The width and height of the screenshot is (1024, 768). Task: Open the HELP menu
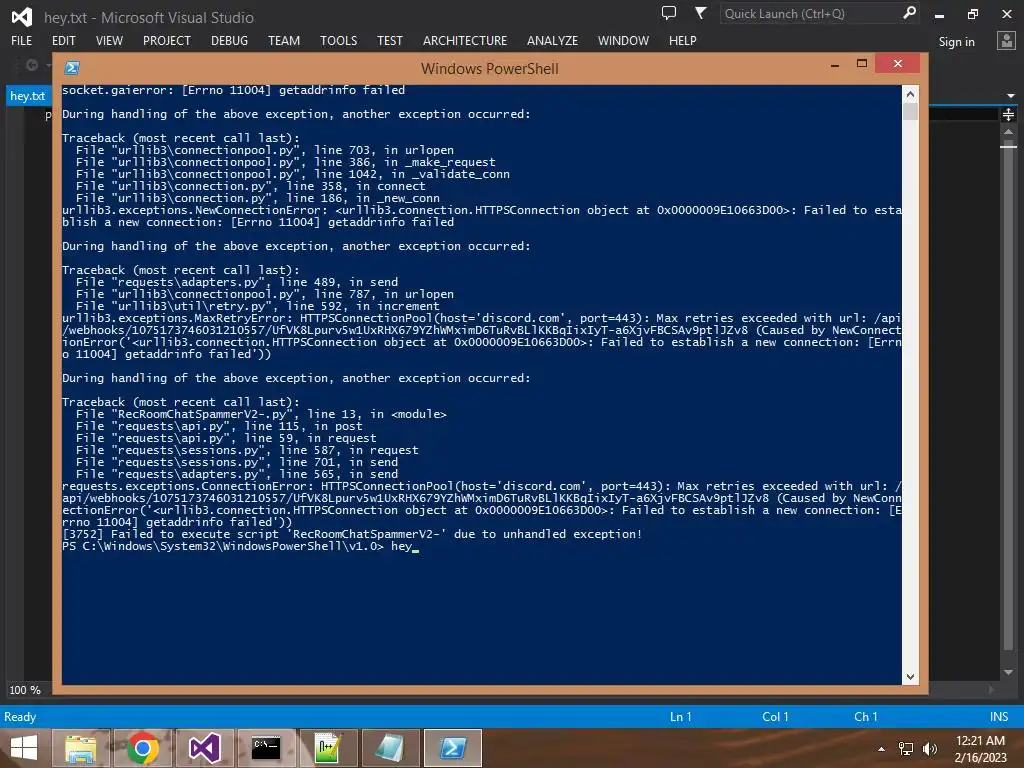(x=682, y=40)
